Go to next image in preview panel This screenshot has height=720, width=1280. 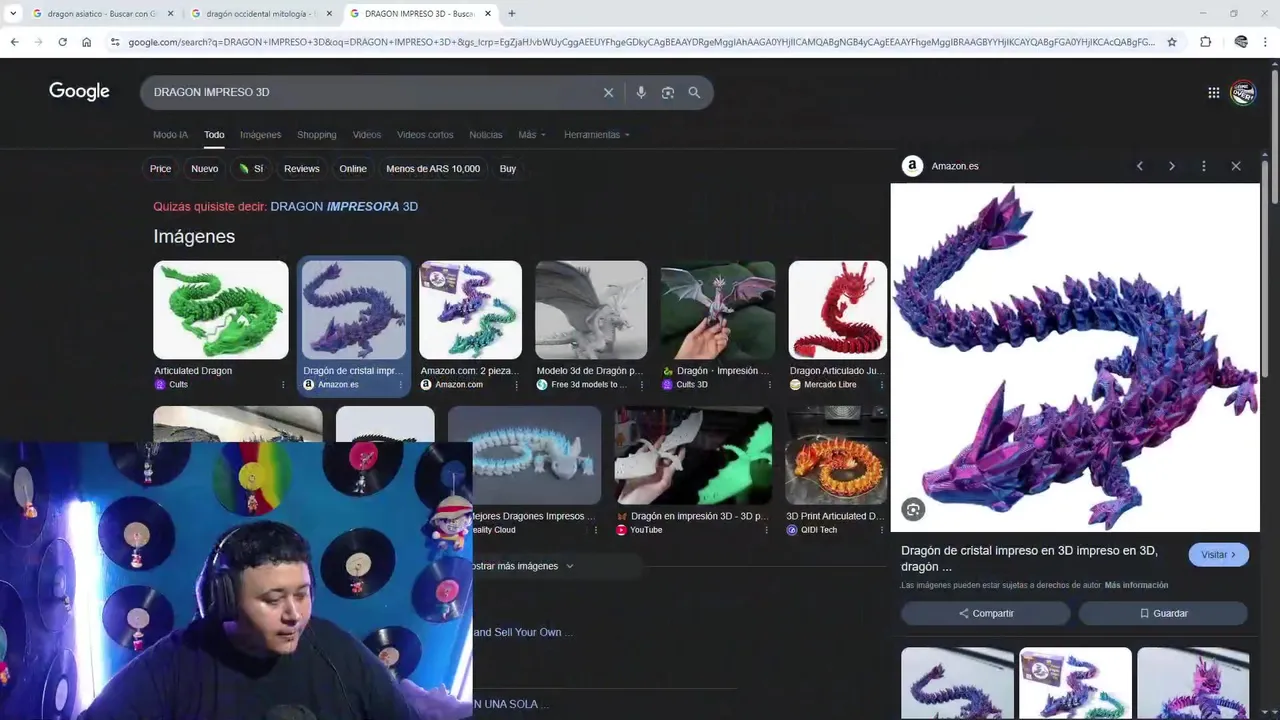tap(1171, 166)
